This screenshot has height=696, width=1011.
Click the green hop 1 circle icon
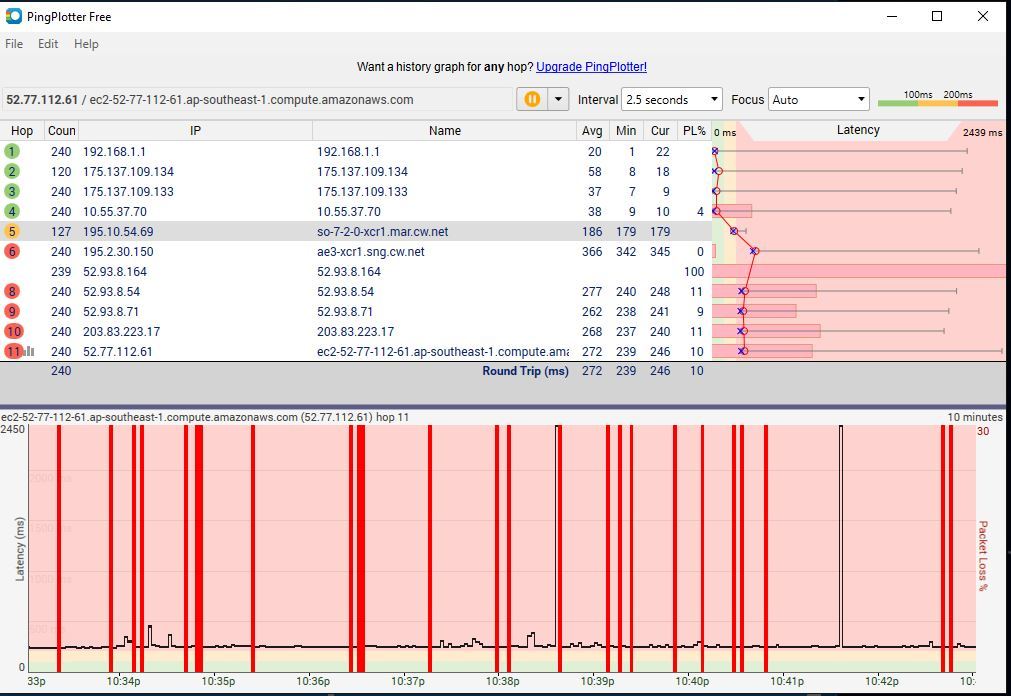pyautogui.click(x=12, y=151)
